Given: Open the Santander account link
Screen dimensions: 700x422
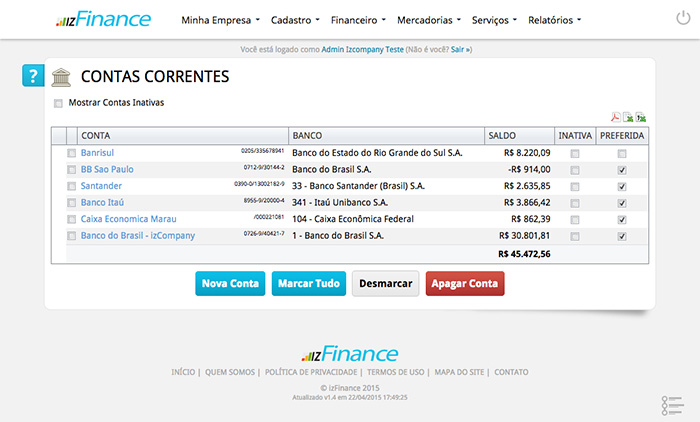Looking at the screenshot, I should coord(101,186).
